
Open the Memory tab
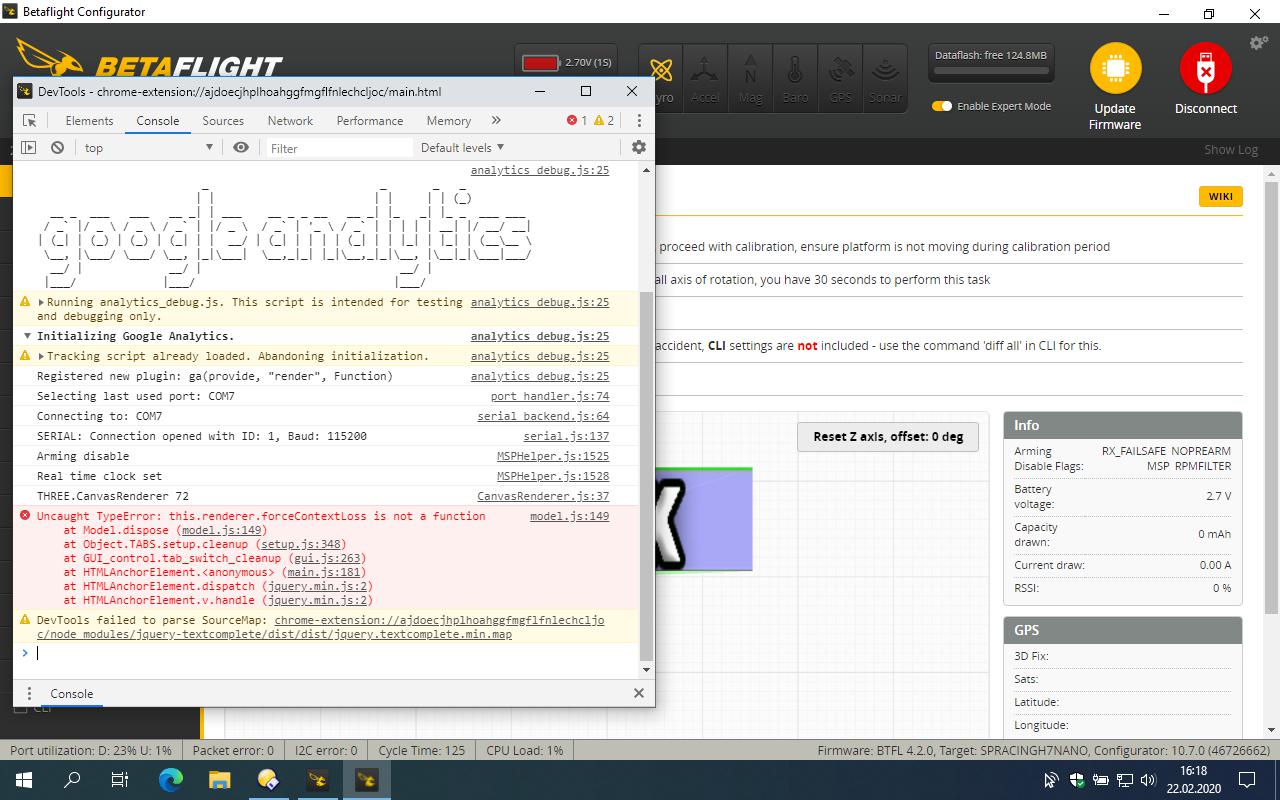pyautogui.click(x=448, y=120)
